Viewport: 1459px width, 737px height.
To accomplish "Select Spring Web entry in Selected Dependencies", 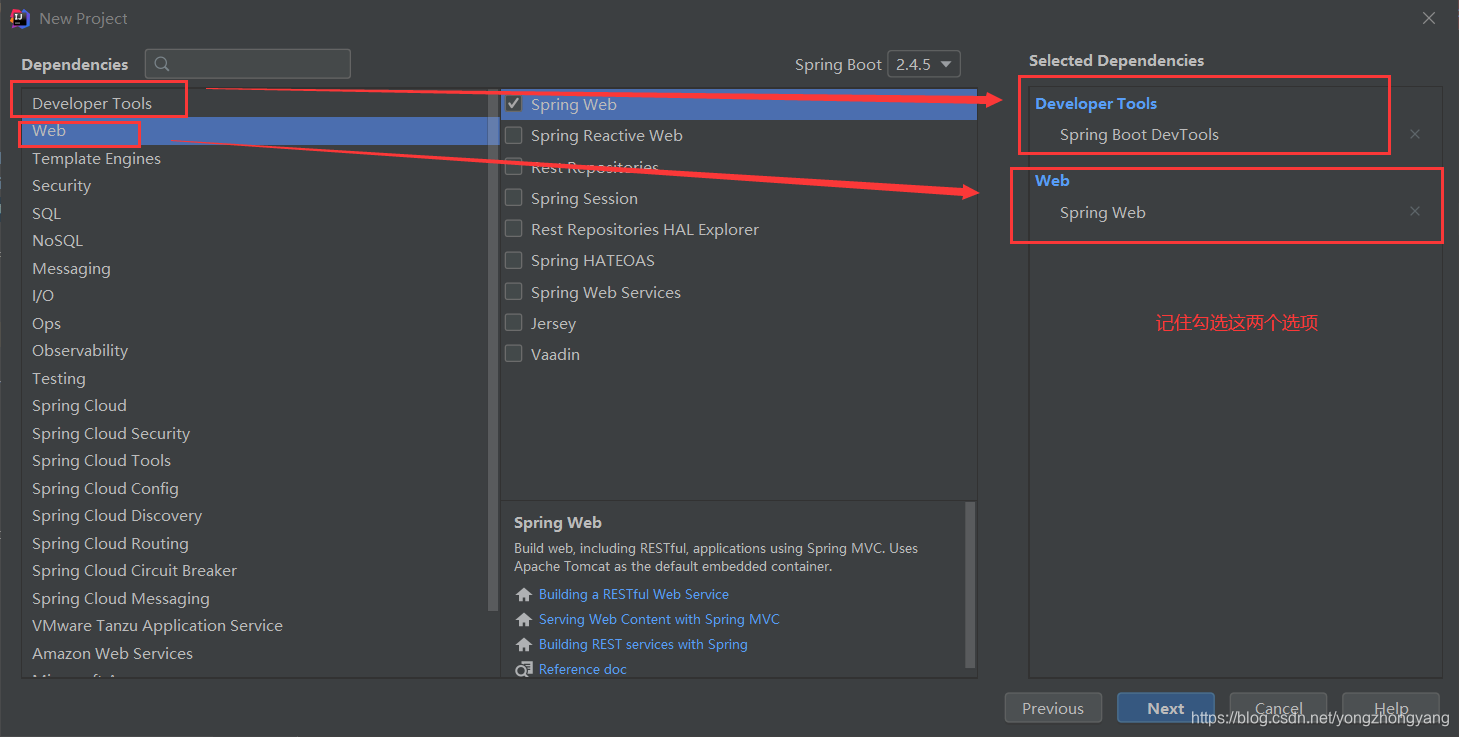I will tap(1103, 212).
